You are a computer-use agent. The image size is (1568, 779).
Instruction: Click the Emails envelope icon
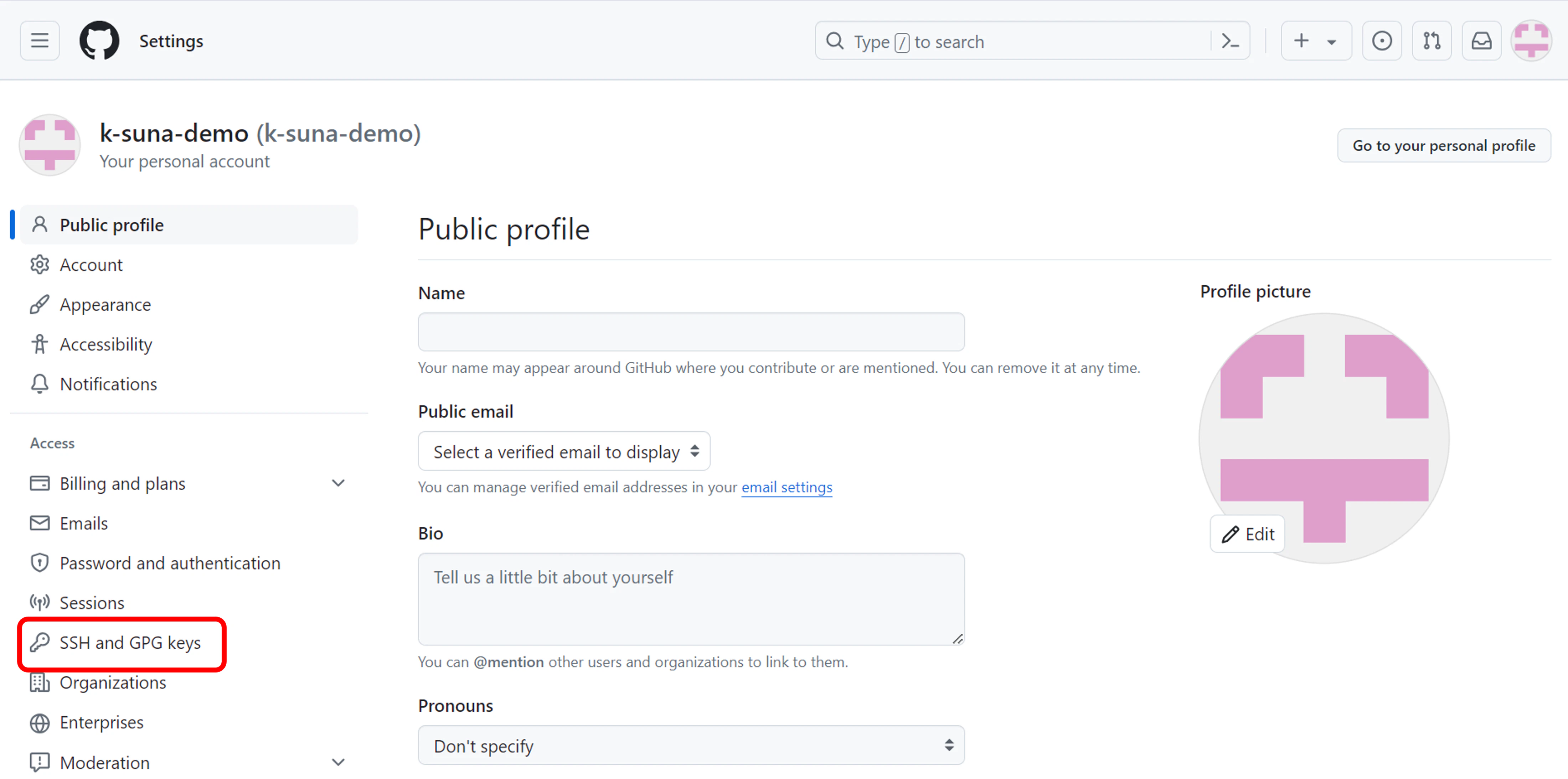pos(40,523)
